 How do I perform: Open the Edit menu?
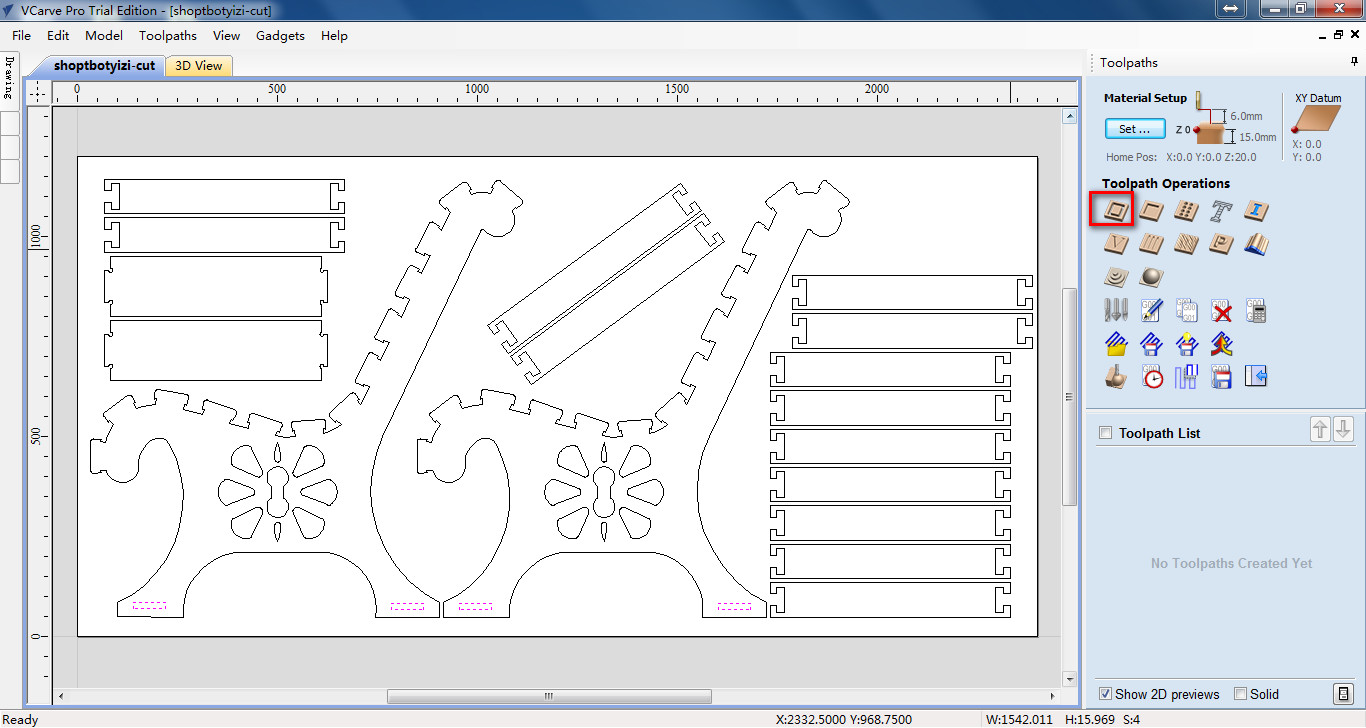(58, 36)
